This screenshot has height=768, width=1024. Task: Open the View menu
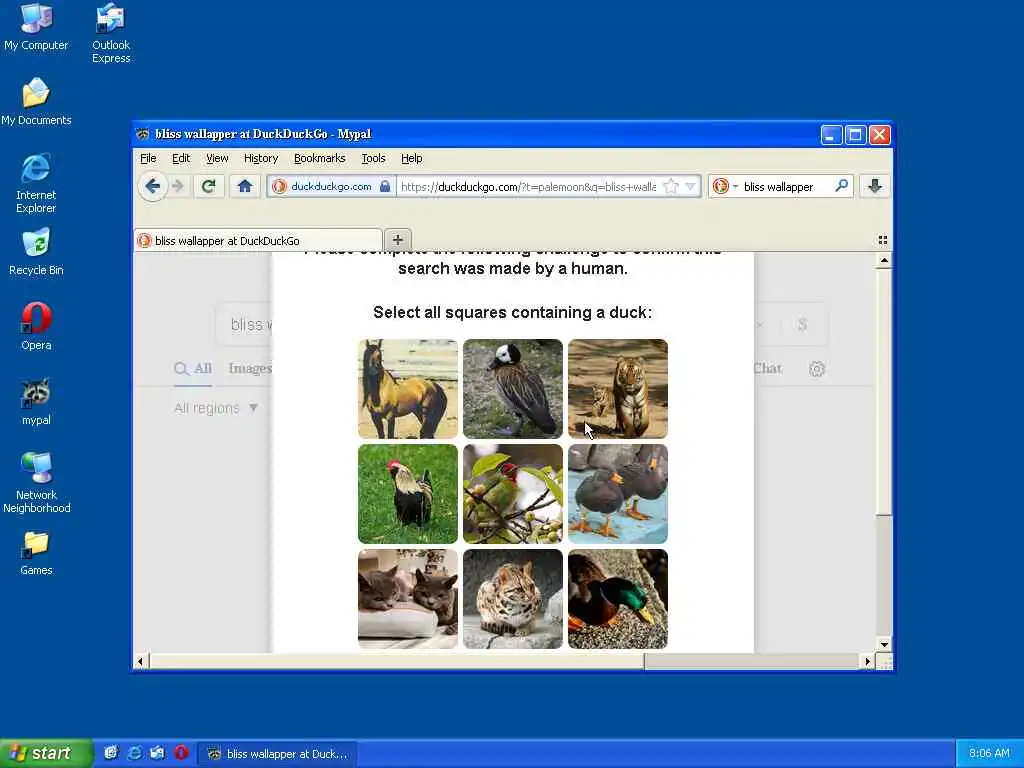(x=217, y=158)
